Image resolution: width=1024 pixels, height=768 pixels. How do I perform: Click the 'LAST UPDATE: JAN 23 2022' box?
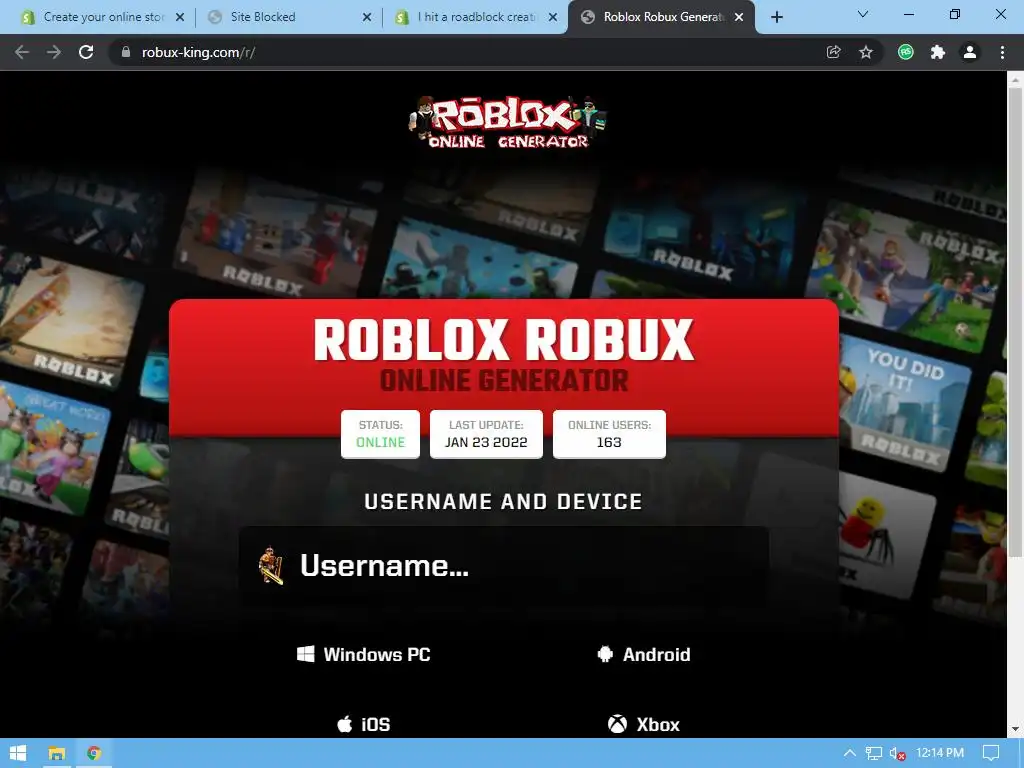point(486,434)
